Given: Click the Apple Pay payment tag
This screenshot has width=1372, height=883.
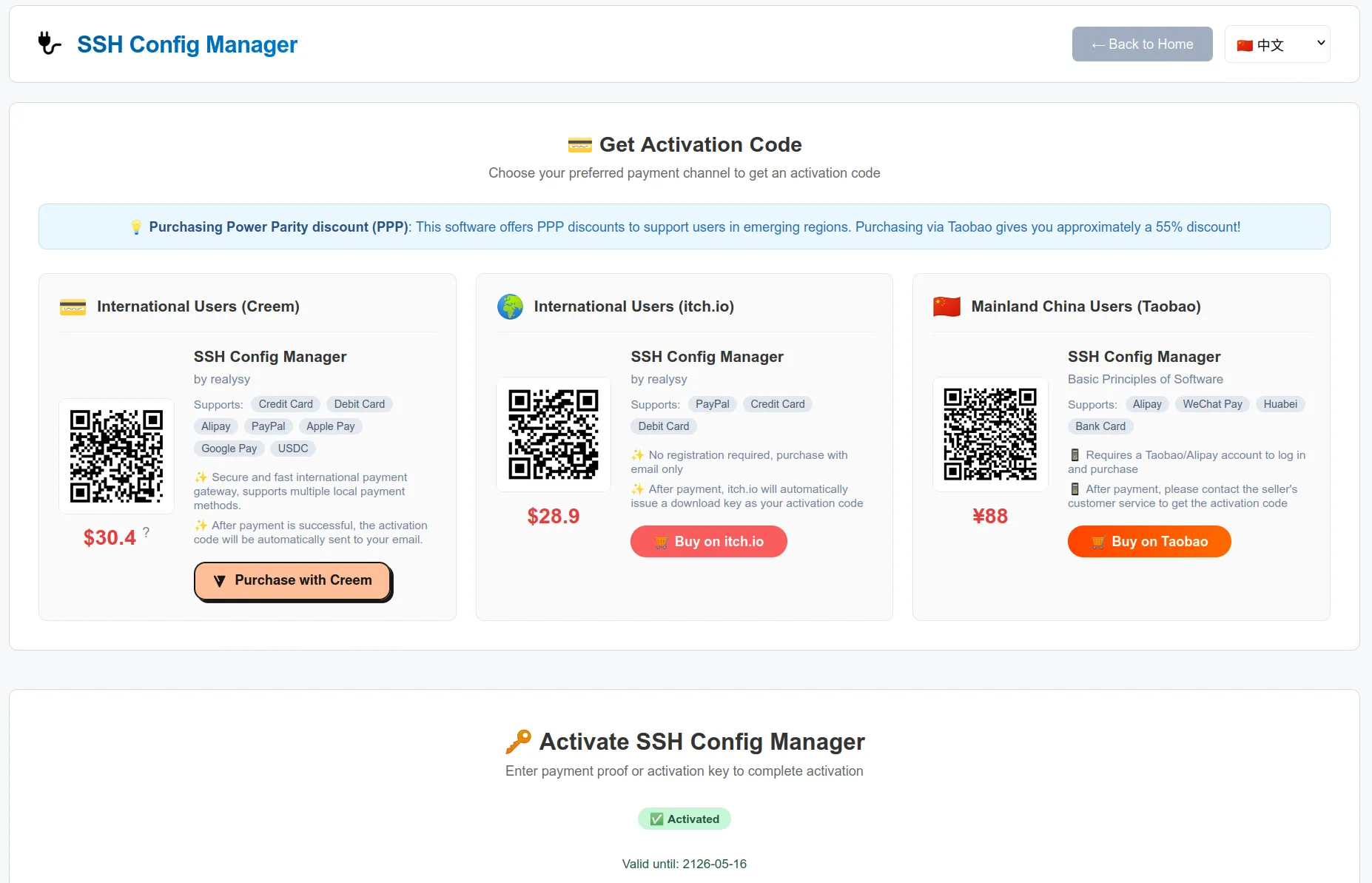Looking at the screenshot, I should (331, 426).
